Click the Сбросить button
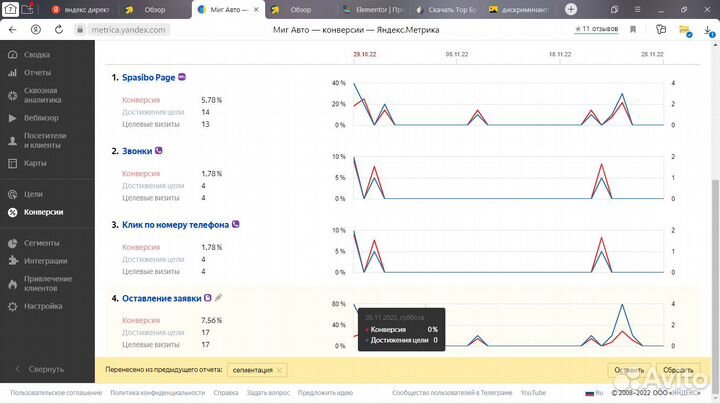720x404 pixels. [678, 370]
